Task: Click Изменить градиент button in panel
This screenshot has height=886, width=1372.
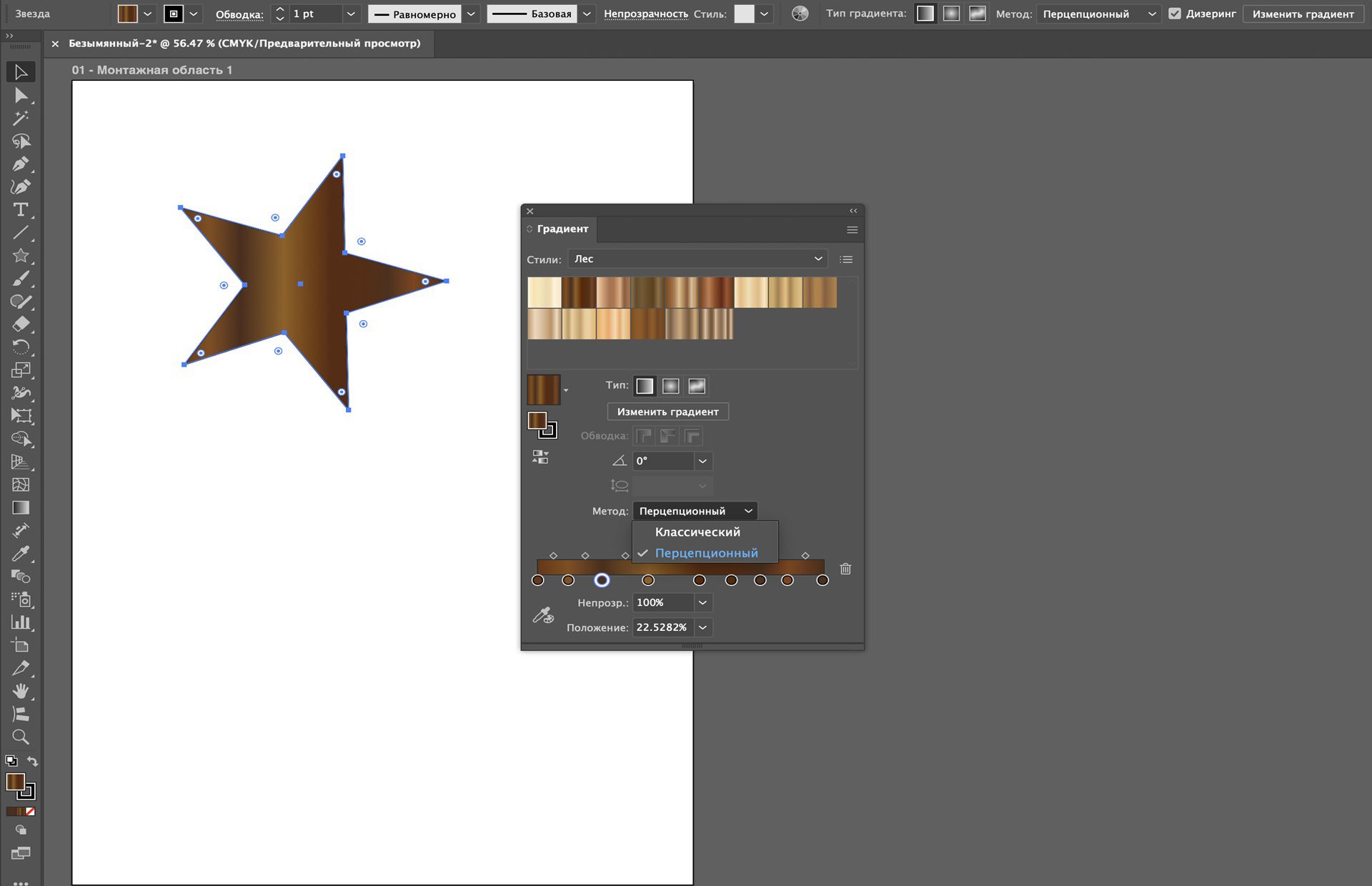Action: pyautogui.click(x=667, y=412)
